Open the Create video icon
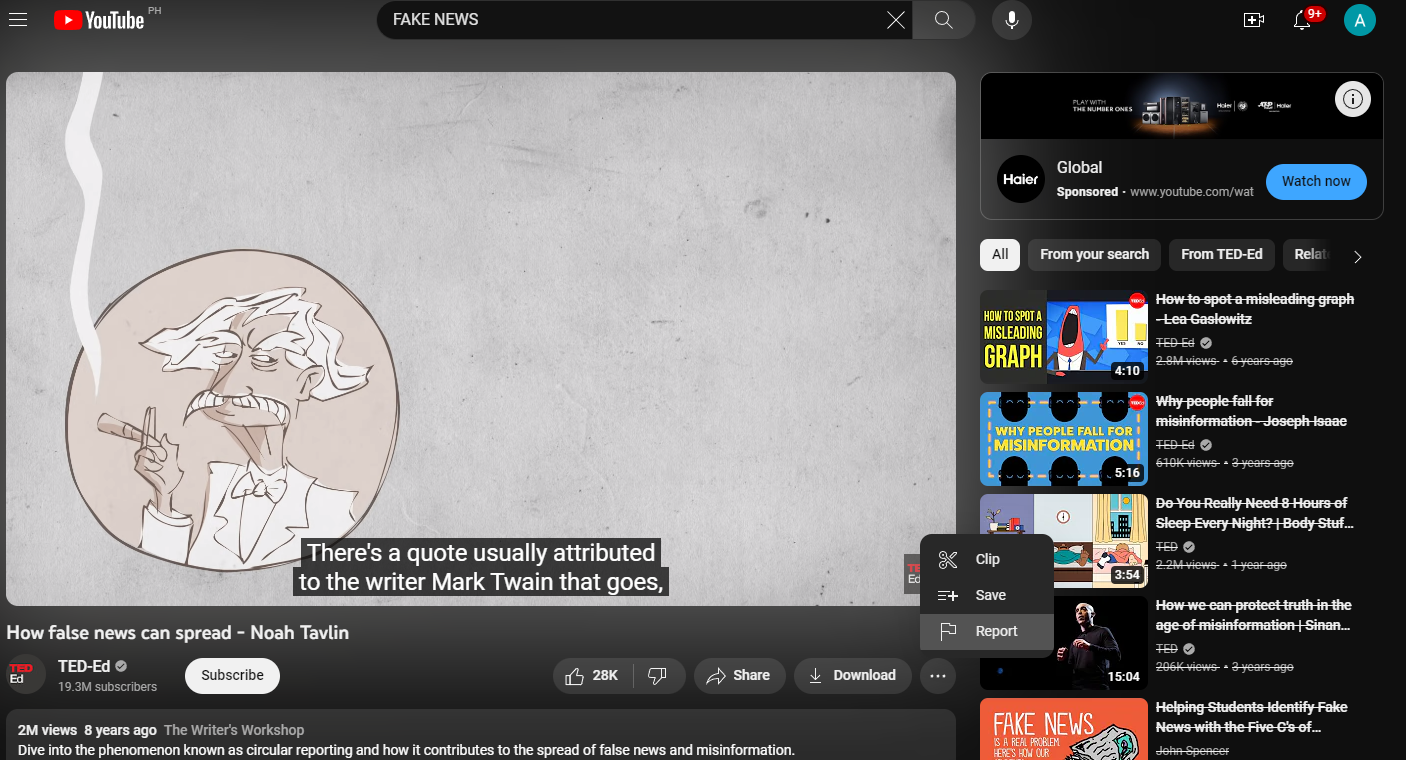The image size is (1406, 760). point(1253,19)
